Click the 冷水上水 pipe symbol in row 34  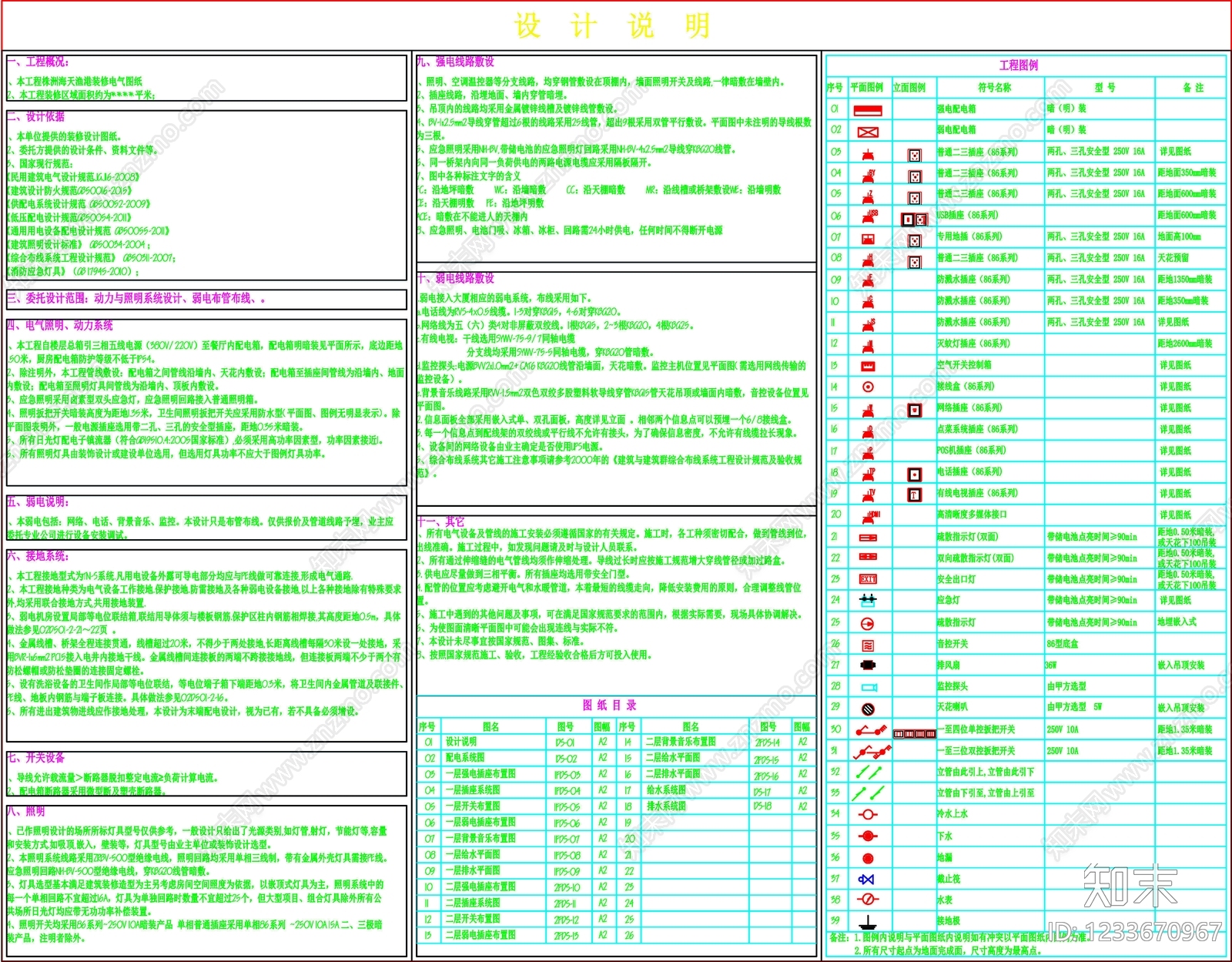(x=868, y=814)
